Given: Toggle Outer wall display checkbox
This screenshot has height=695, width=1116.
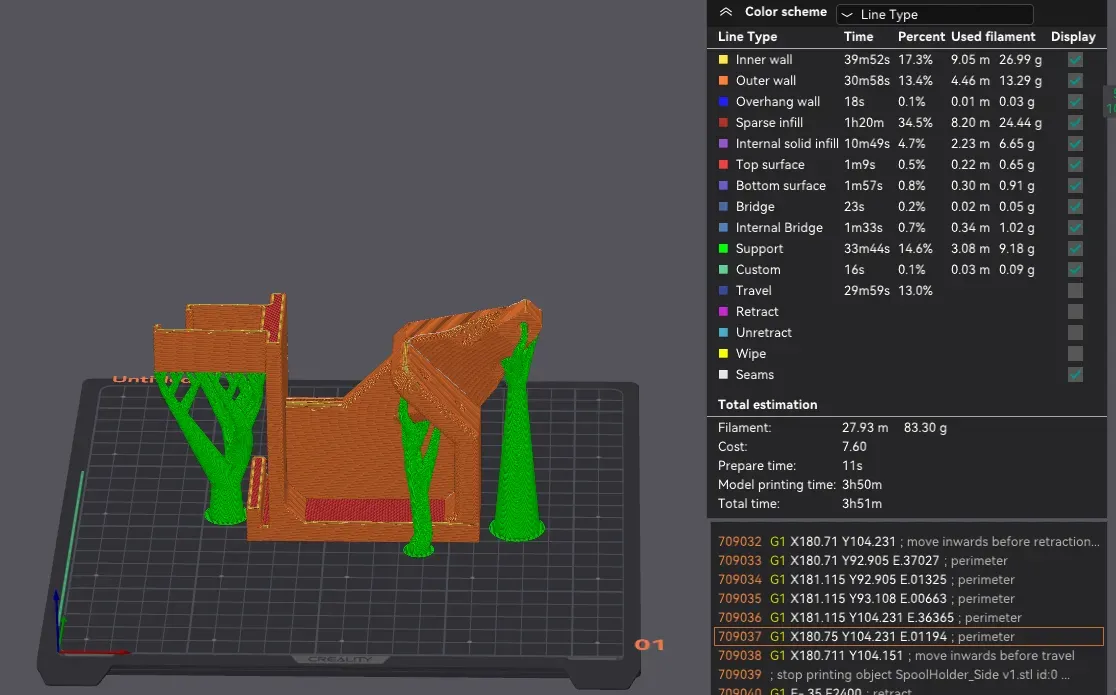Looking at the screenshot, I should coord(1075,80).
